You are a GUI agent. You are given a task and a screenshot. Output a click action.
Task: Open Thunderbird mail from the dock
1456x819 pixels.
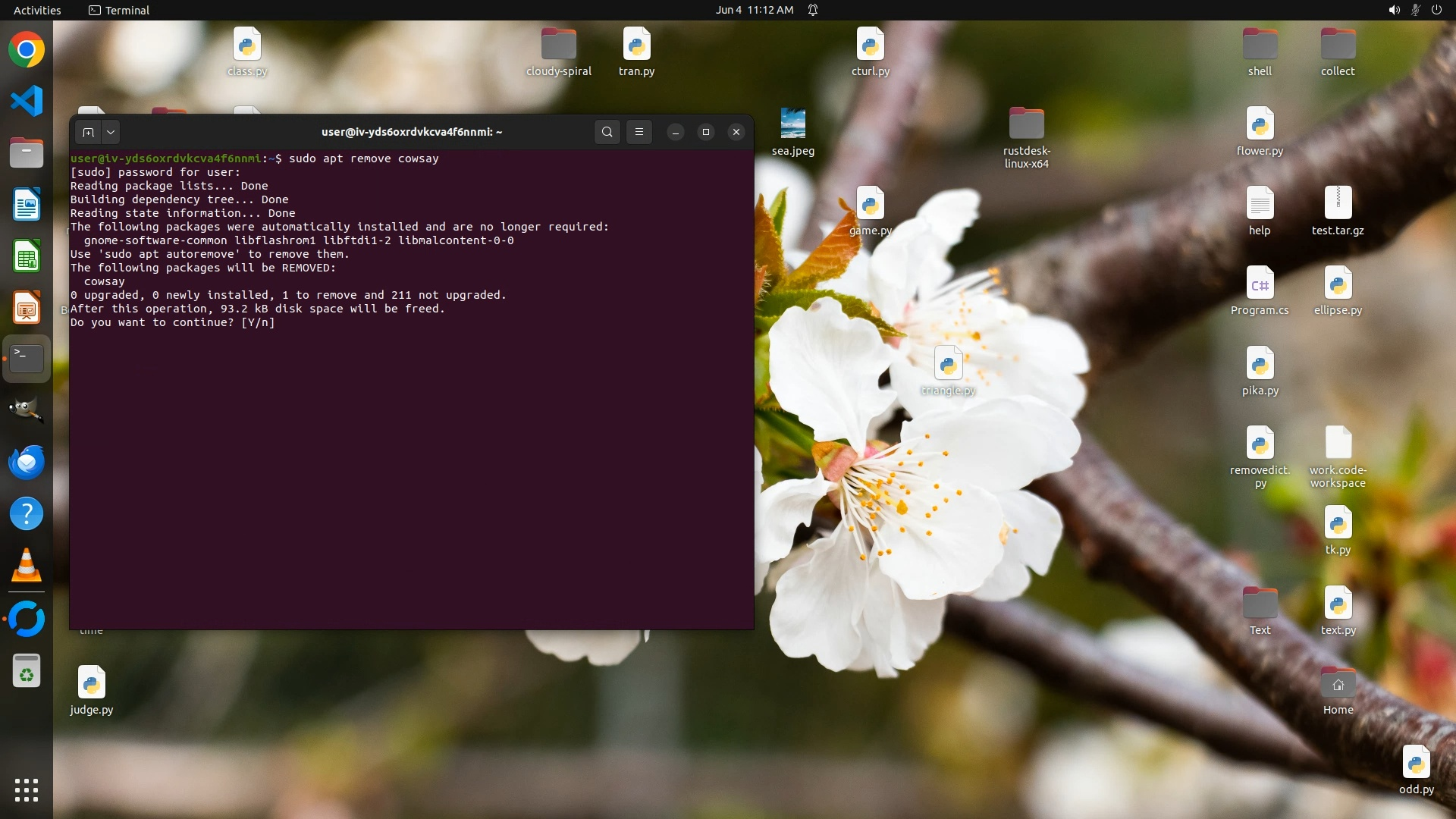[x=27, y=462]
